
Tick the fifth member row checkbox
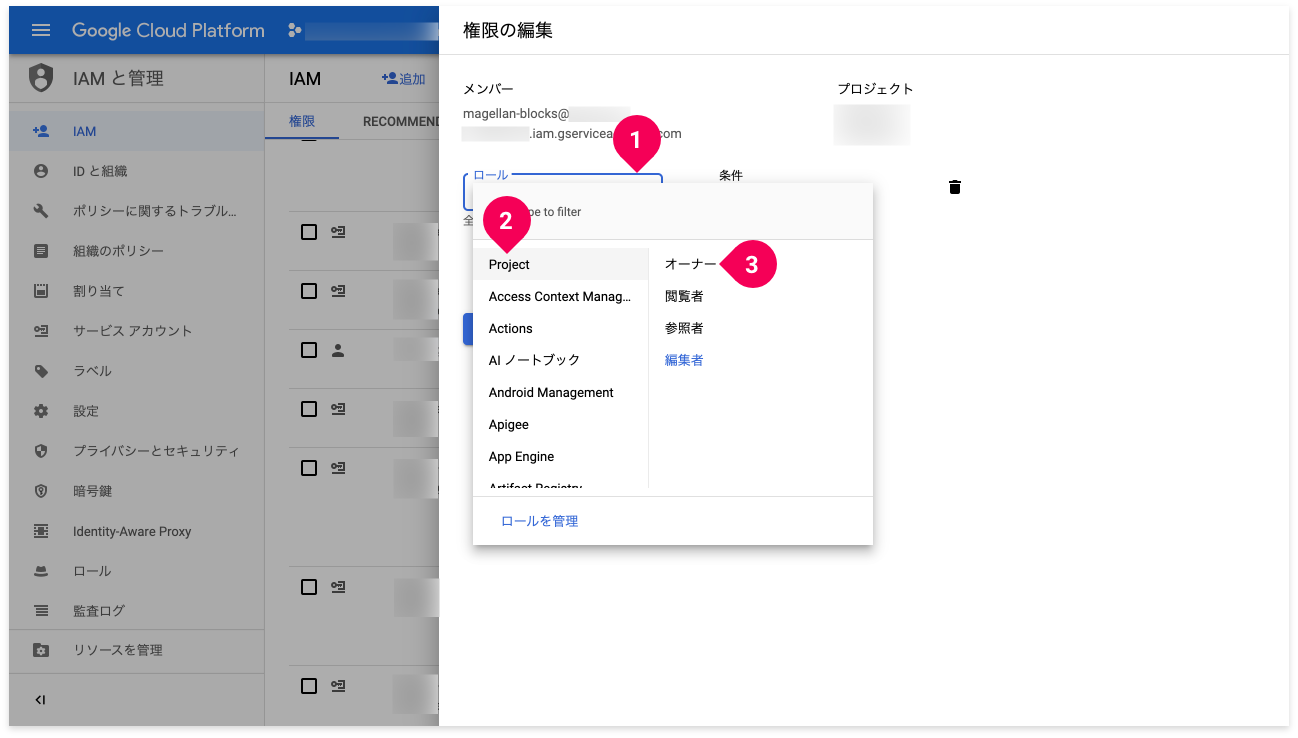click(x=309, y=468)
